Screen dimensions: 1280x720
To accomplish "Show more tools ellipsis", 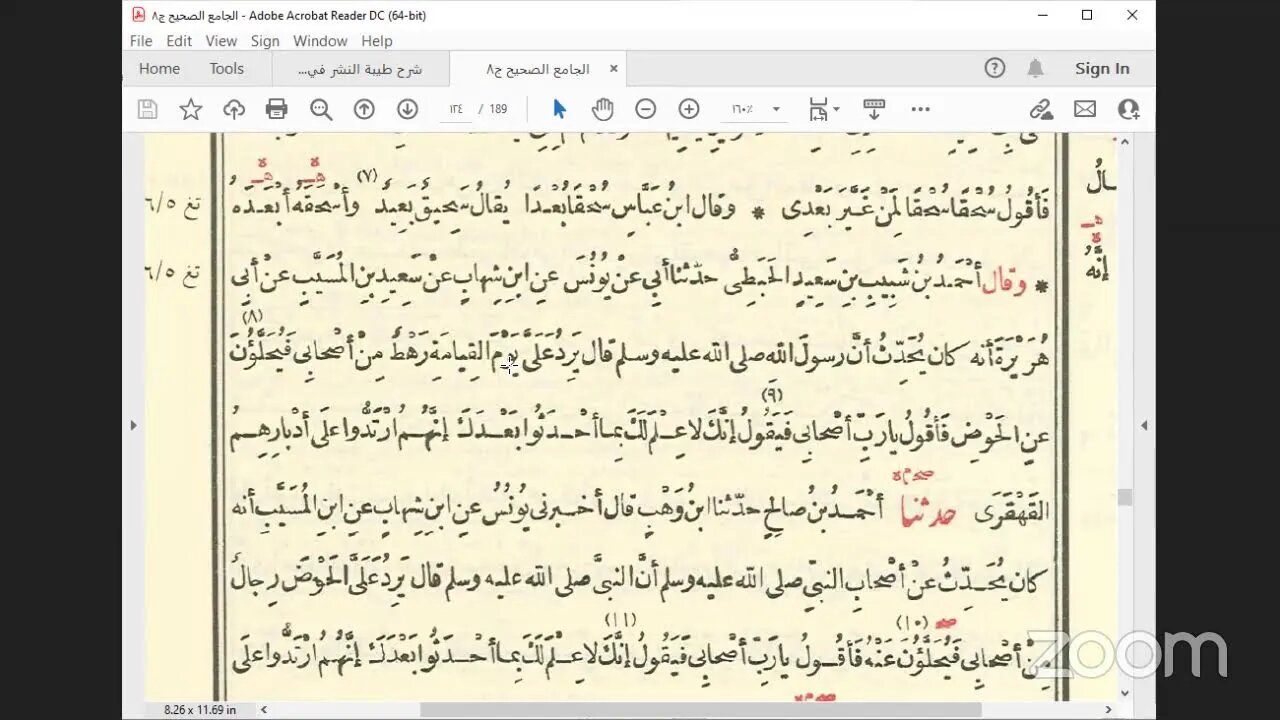I will [921, 109].
